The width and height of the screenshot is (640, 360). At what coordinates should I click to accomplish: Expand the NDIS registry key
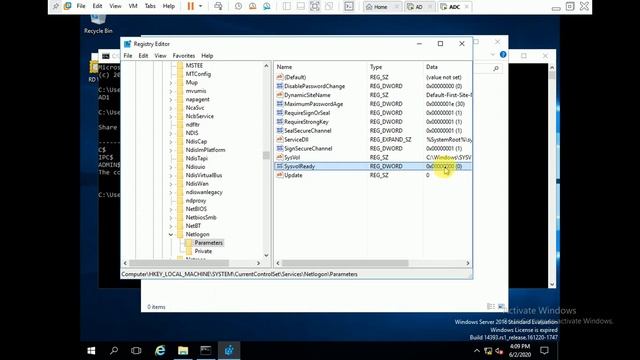tap(171, 133)
